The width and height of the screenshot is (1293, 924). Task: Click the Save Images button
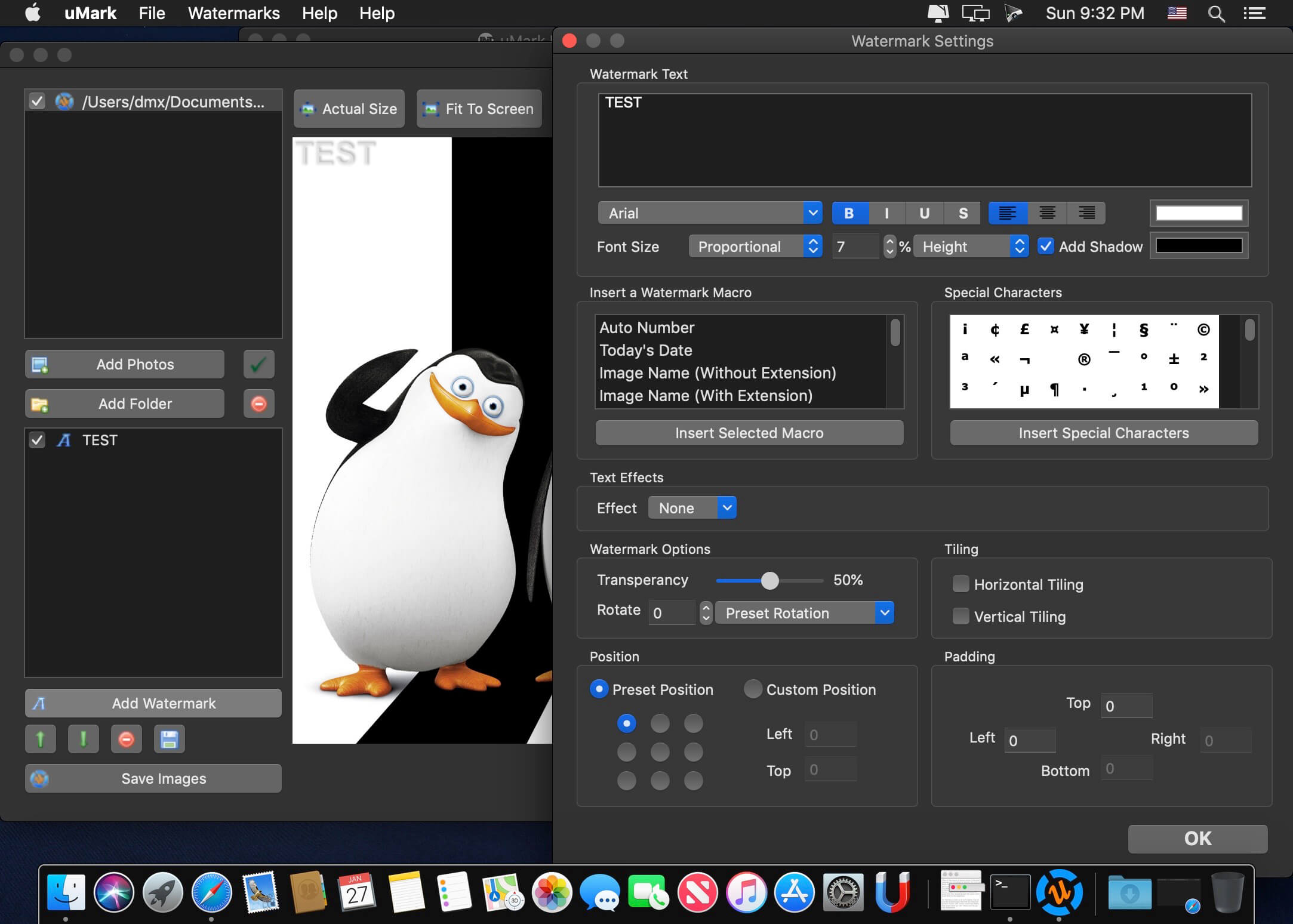pos(153,778)
